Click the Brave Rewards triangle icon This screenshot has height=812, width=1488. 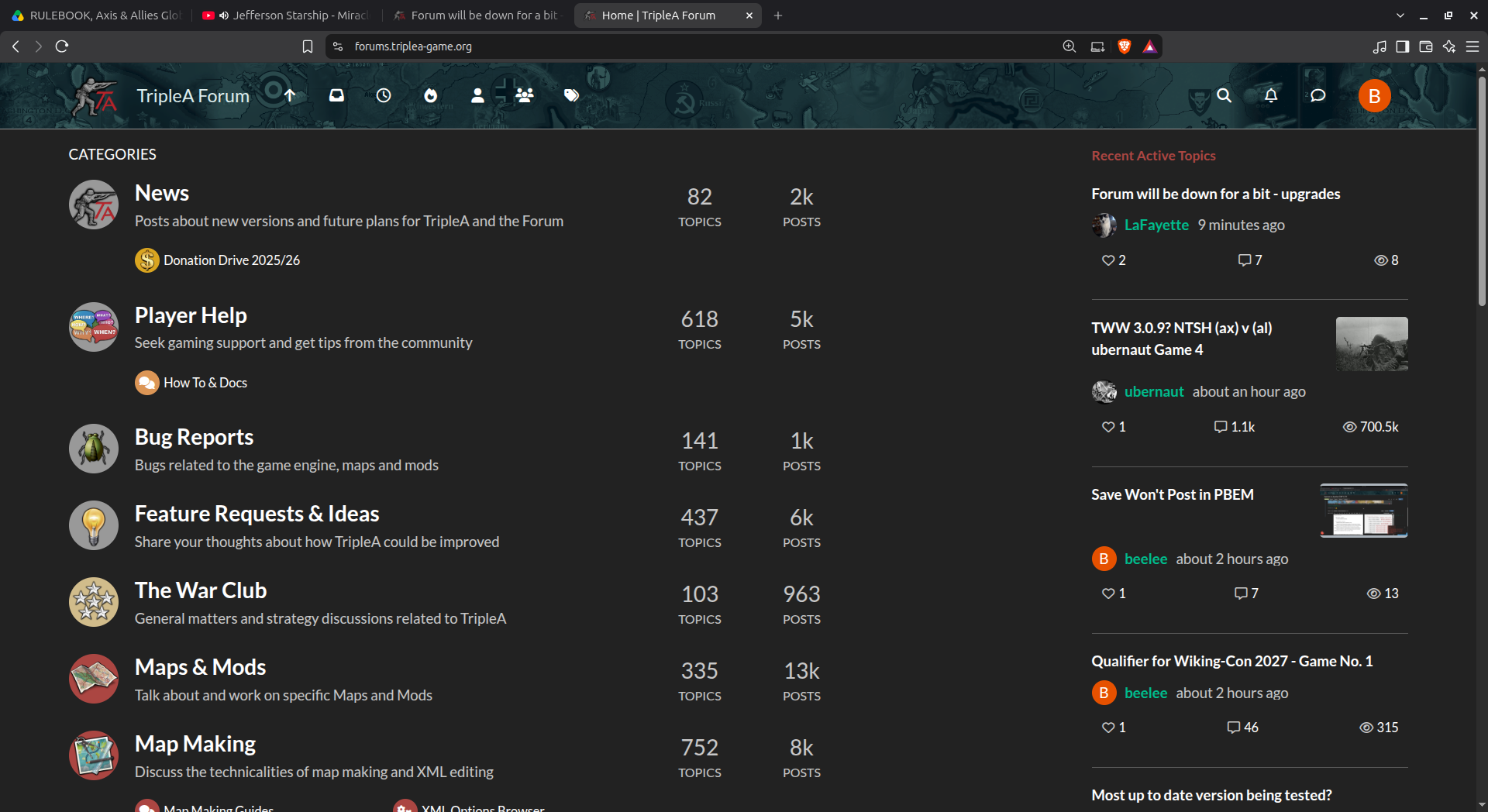[1149, 46]
